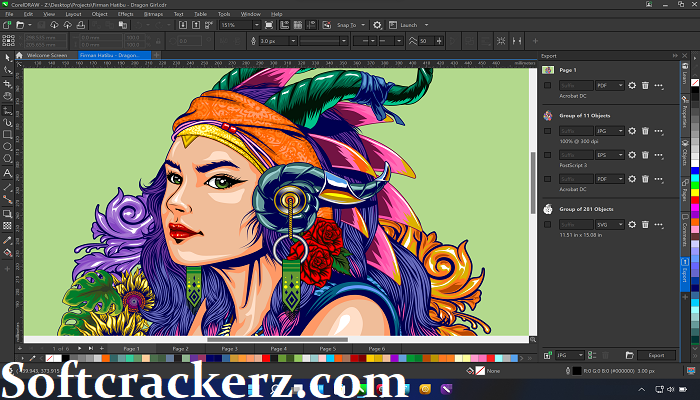
Task: Delete the SVG export row
Action: [x=646, y=225]
